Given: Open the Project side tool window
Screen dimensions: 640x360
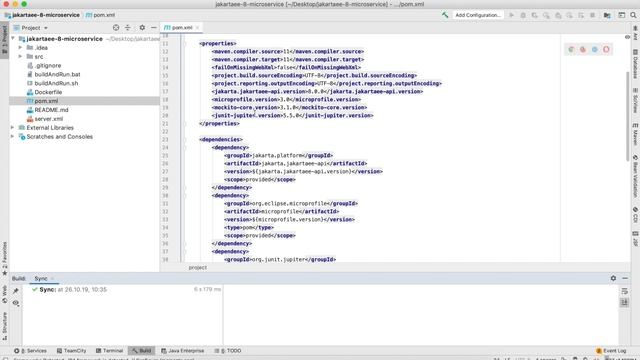Looking at the screenshot, I should pos(4,40).
